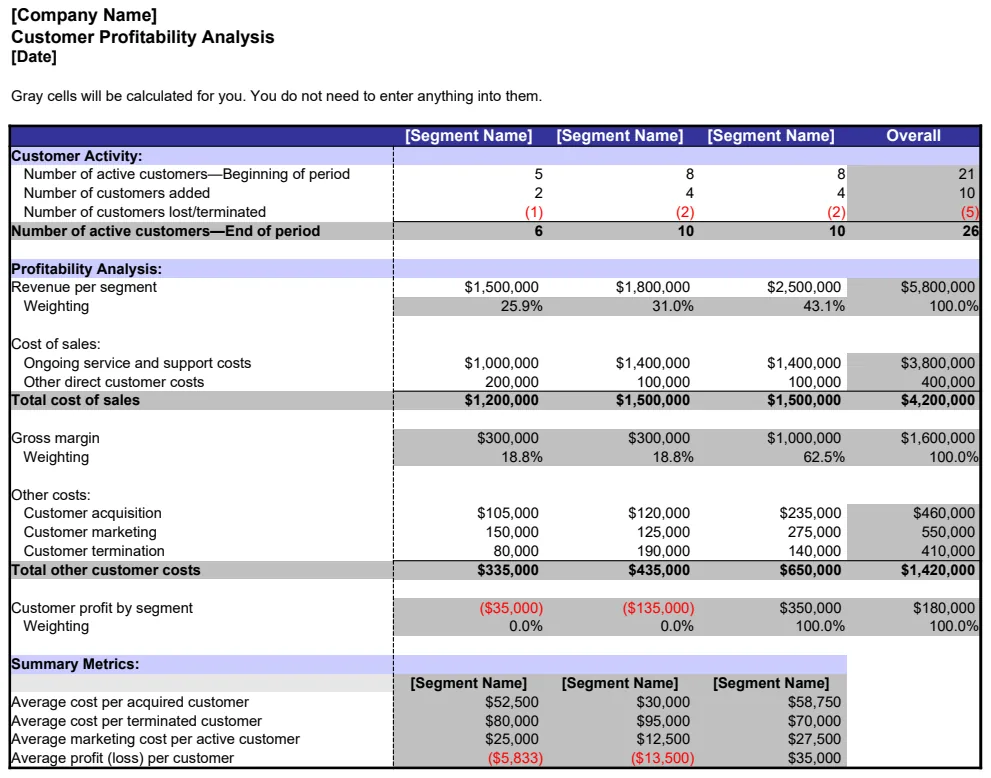Select the [Company Name] title text

[x=84, y=15]
